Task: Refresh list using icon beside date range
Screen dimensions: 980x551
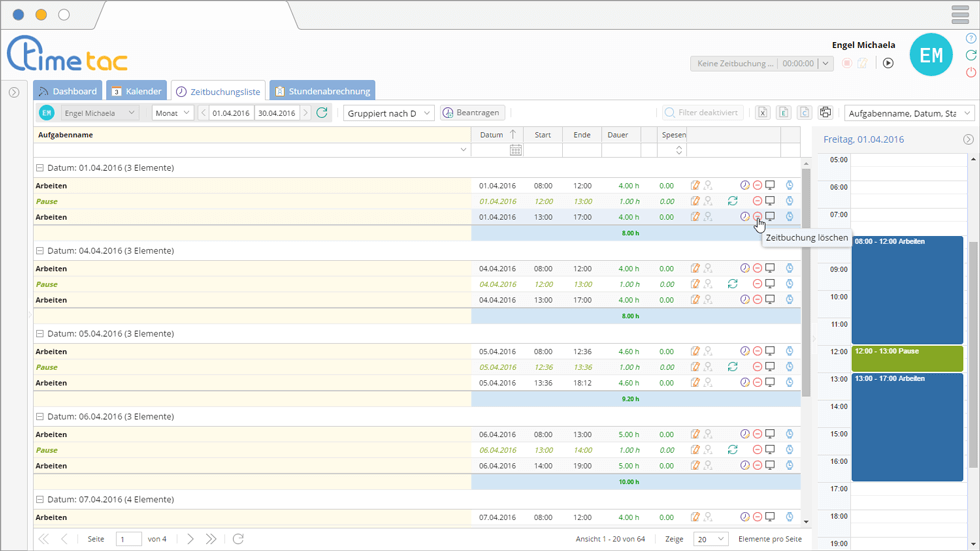Action: point(322,113)
